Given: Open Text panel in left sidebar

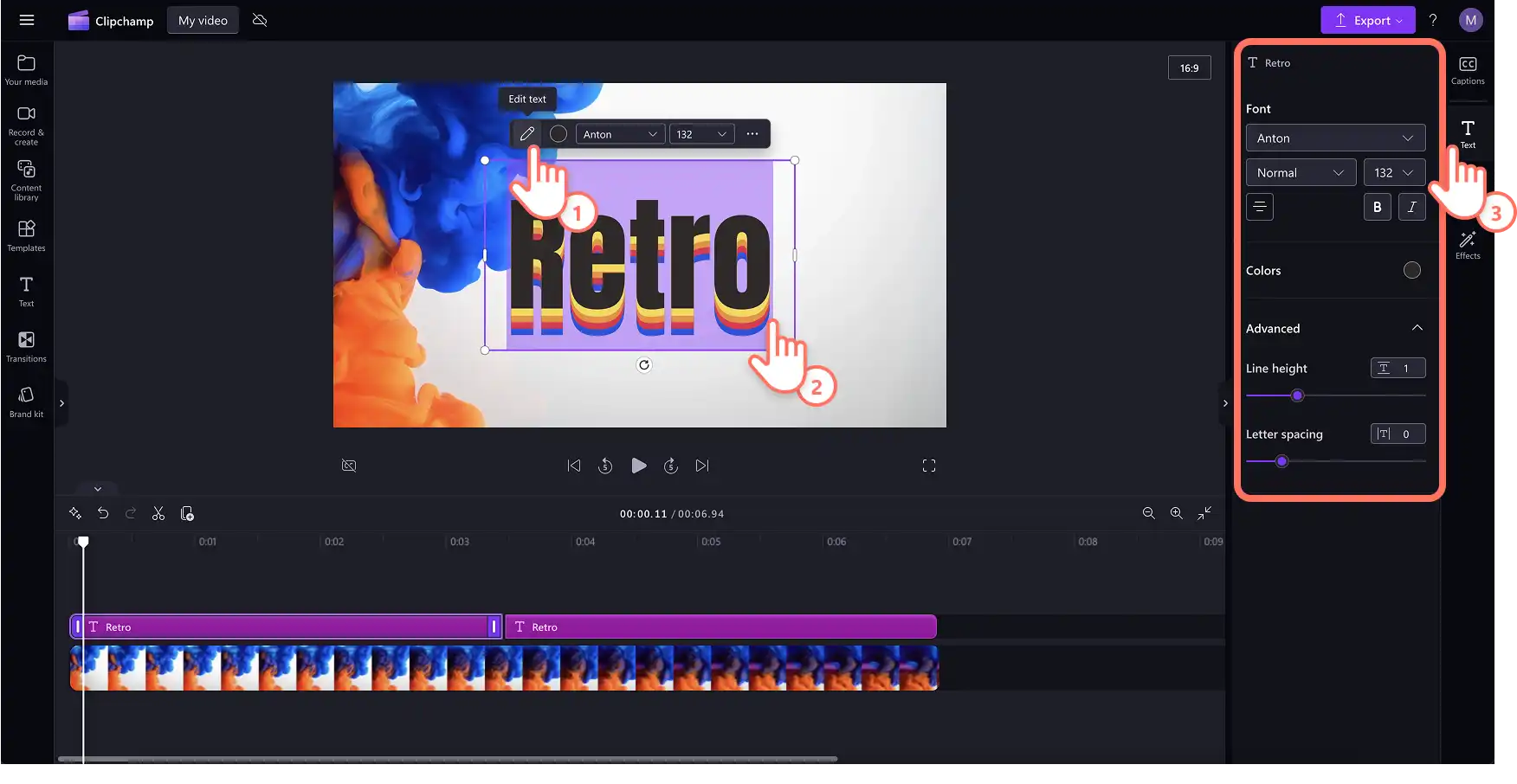Looking at the screenshot, I should [x=26, y=292].
